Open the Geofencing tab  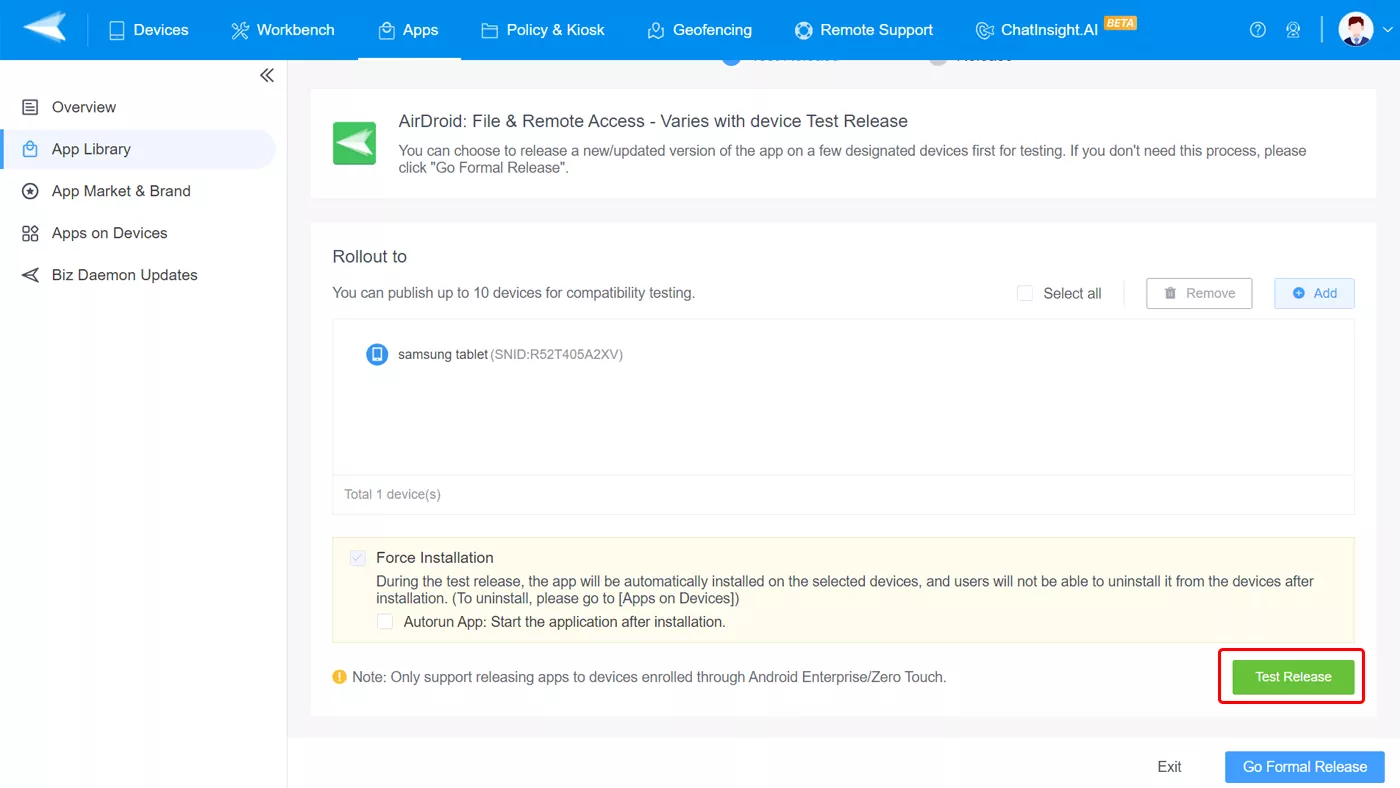(700, 30)
